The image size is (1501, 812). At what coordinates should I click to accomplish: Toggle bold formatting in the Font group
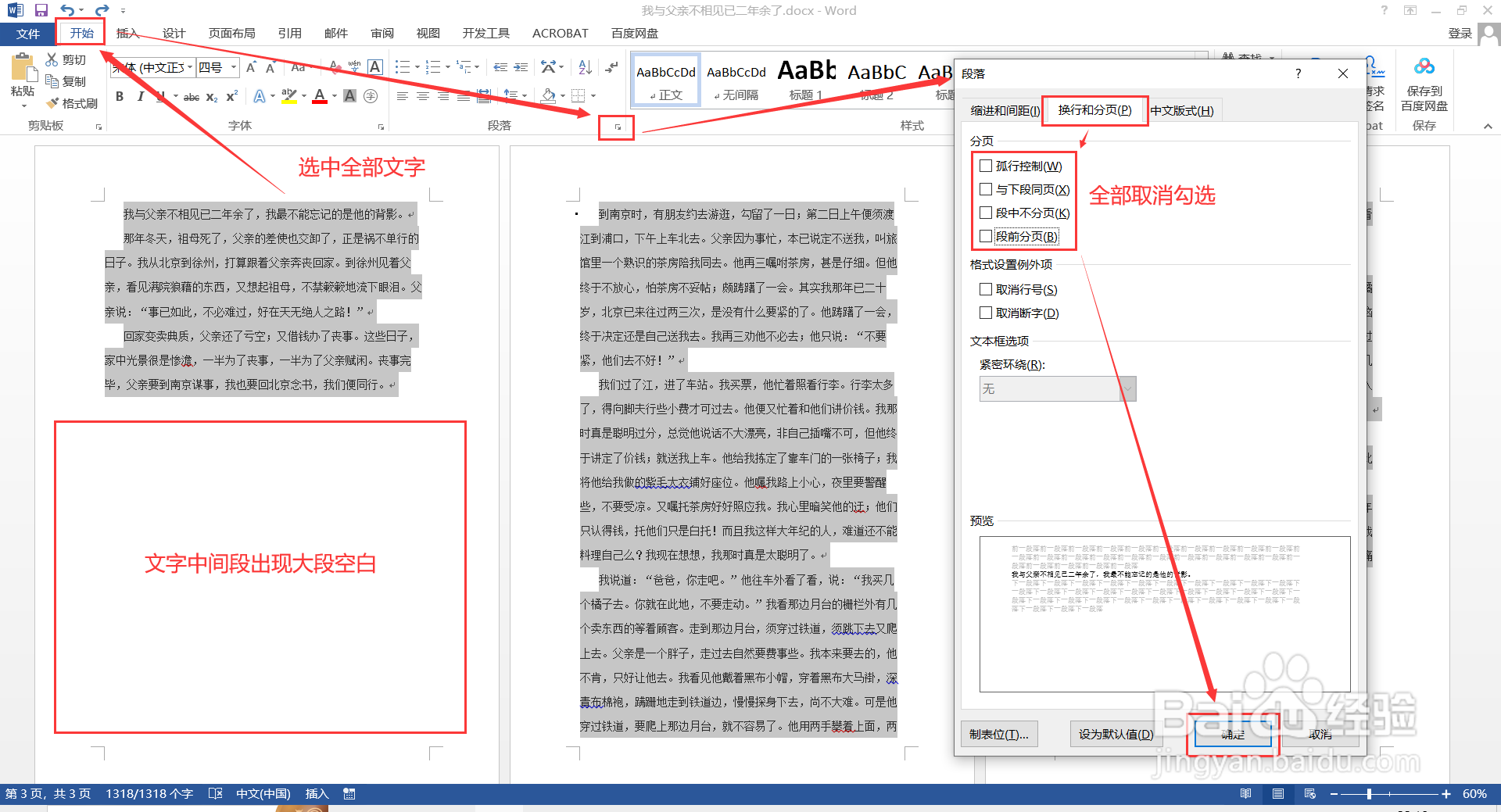coord(119,96)
